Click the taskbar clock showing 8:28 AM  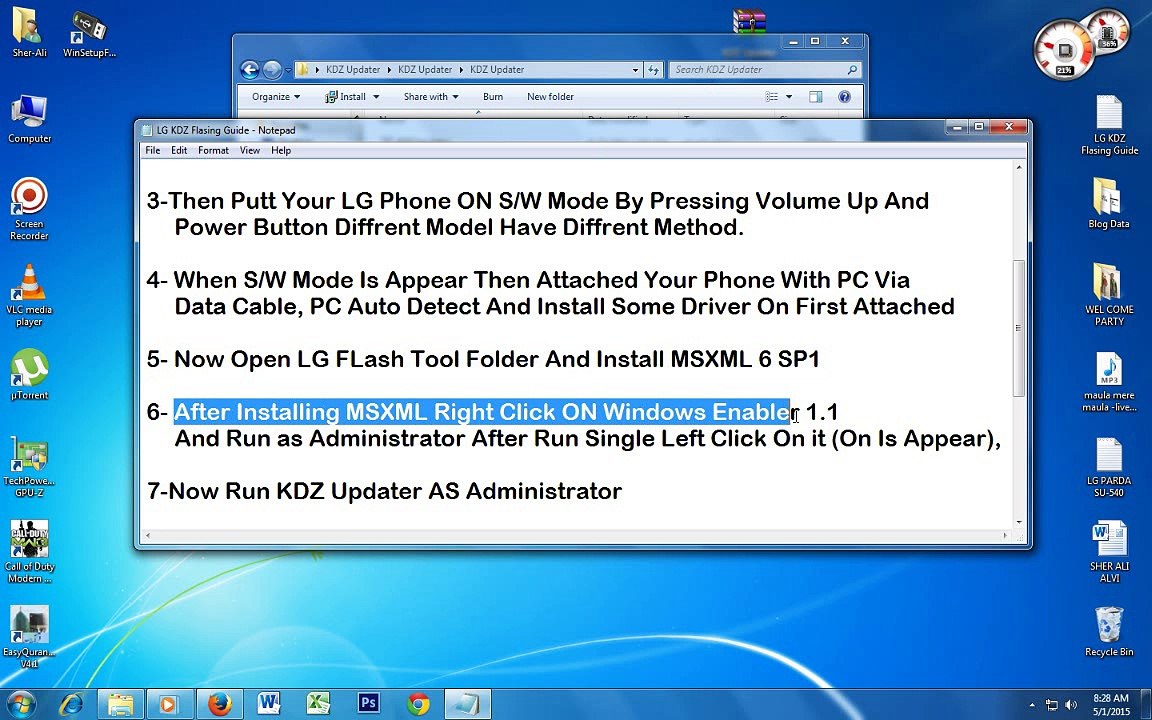click(x=1110, y=705)
